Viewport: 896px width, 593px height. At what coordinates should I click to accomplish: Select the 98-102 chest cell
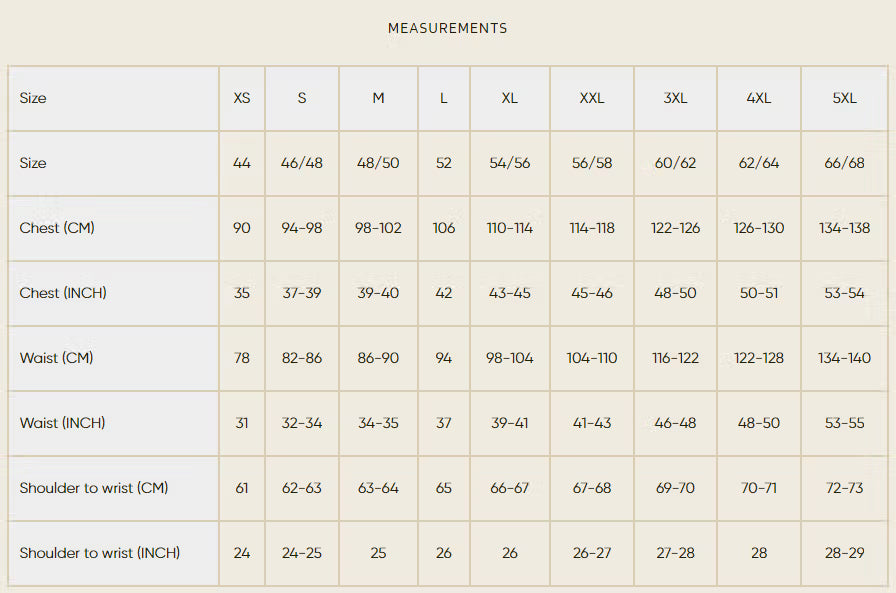378,228
